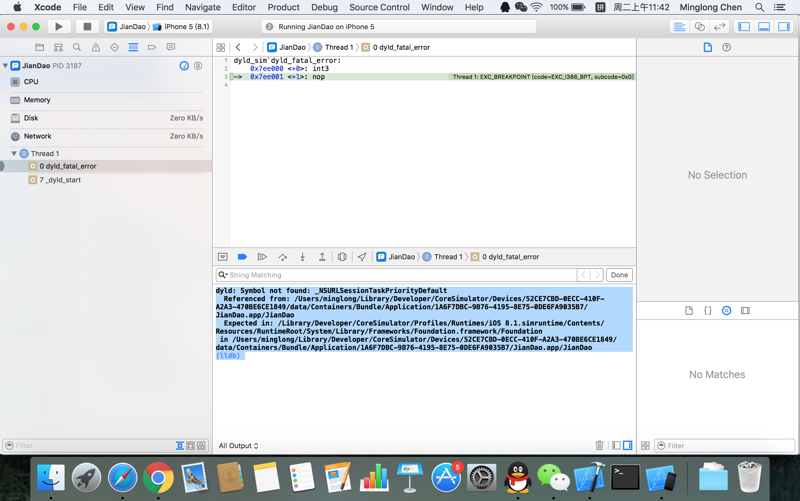
Task: Finish console search with Done button
Action: click(619, 275)
